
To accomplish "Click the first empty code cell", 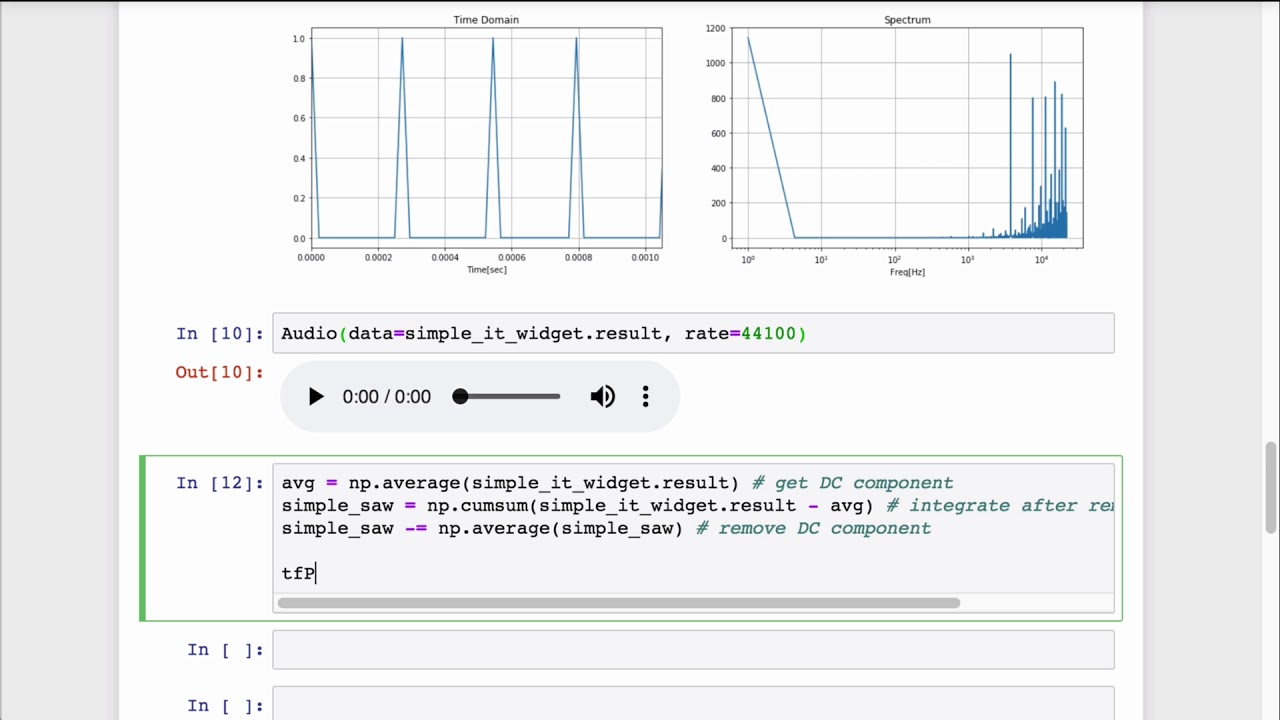I will [x=693, y=650].
